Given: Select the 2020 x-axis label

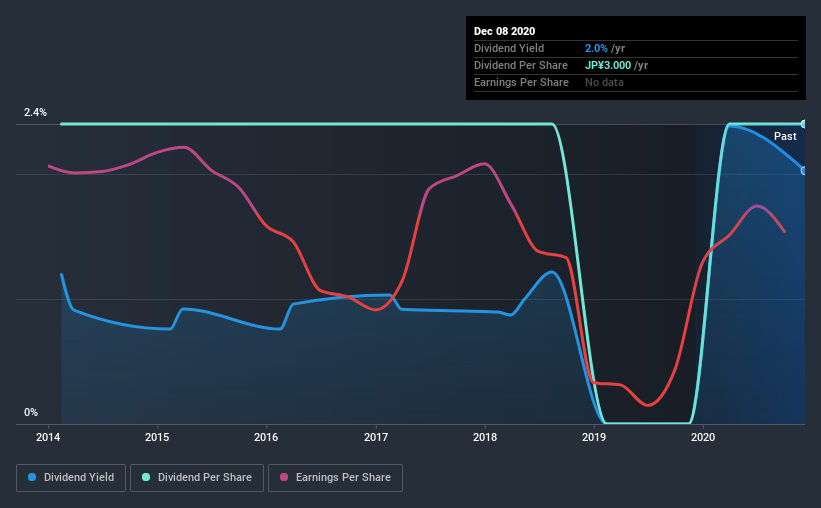Looking at the screenshot, I should click(x=703, y=437).
